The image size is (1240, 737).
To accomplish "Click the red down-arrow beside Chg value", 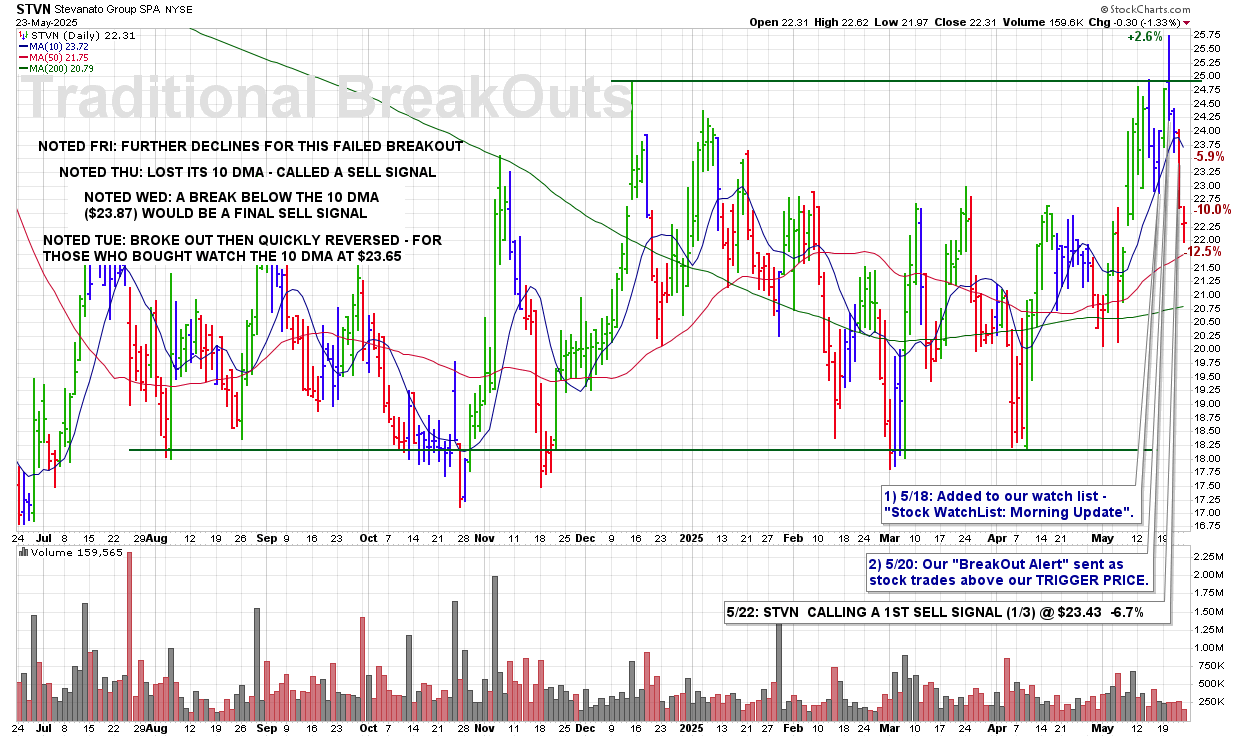I will coord(1187,22).
